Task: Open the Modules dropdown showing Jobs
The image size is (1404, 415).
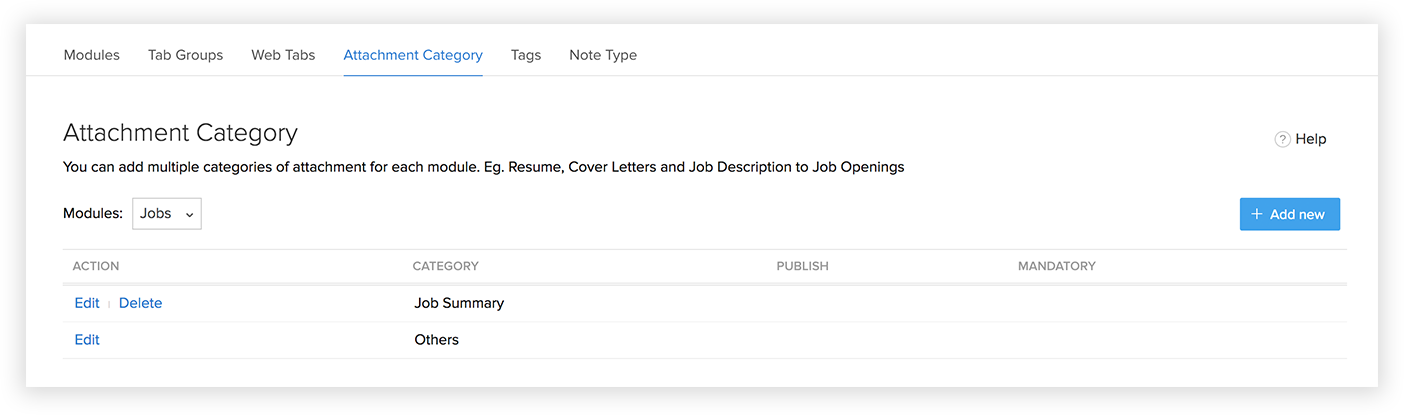Action: [x=167, y=214]
